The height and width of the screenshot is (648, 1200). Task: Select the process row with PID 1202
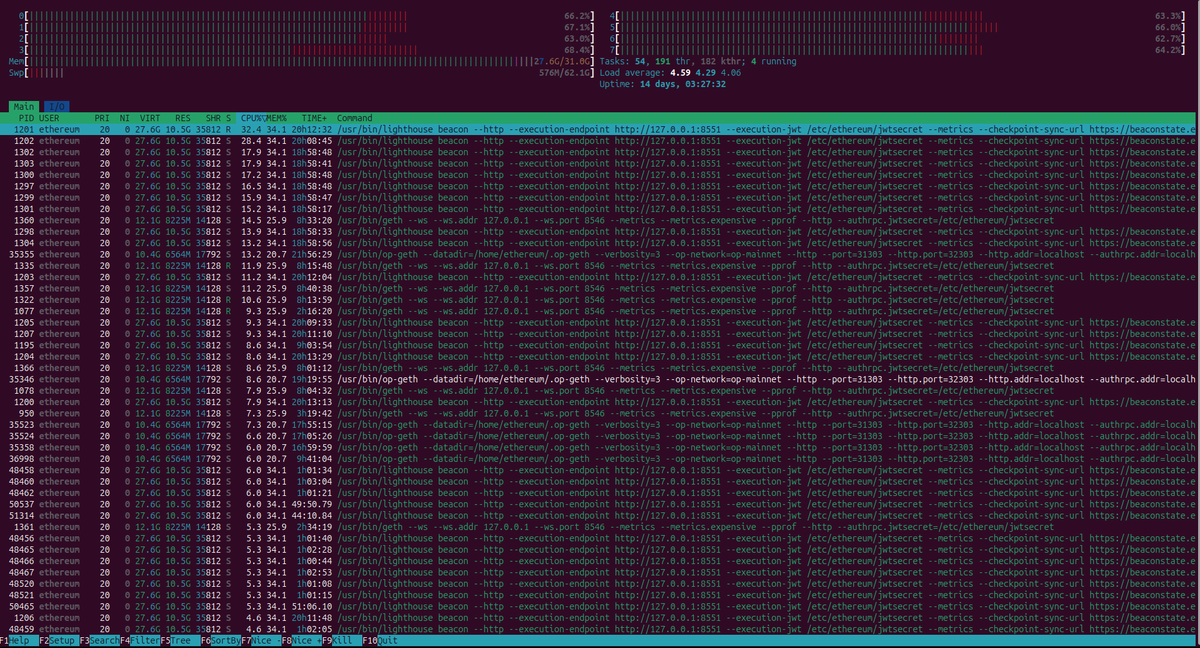(600, 140)
